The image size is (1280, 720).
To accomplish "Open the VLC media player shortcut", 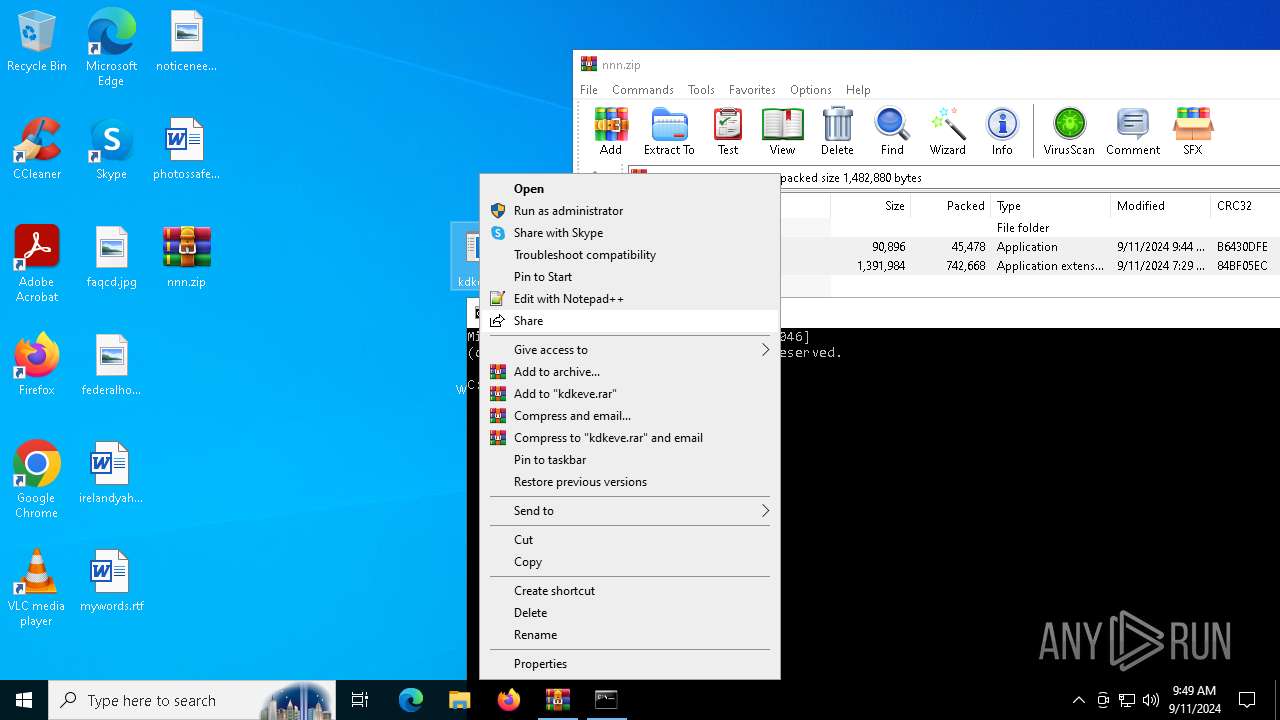I will pyautogui.click(x=37, y=588).
